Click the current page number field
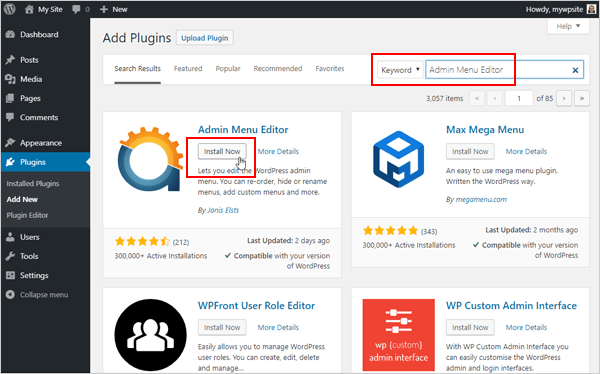Image resolution: width=600 pixels, height=374 pixels. (x=519, y=98)
